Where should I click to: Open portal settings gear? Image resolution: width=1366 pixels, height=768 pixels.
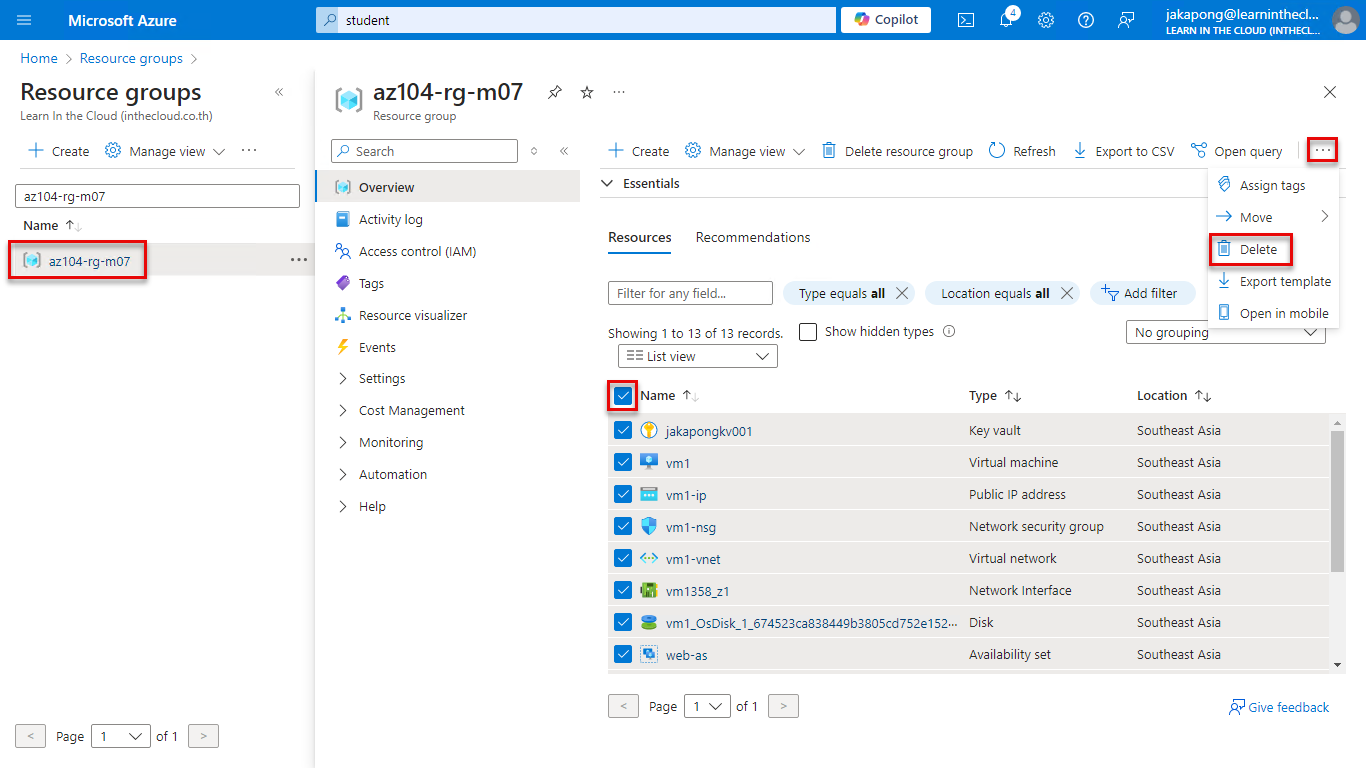point(1046,20)
